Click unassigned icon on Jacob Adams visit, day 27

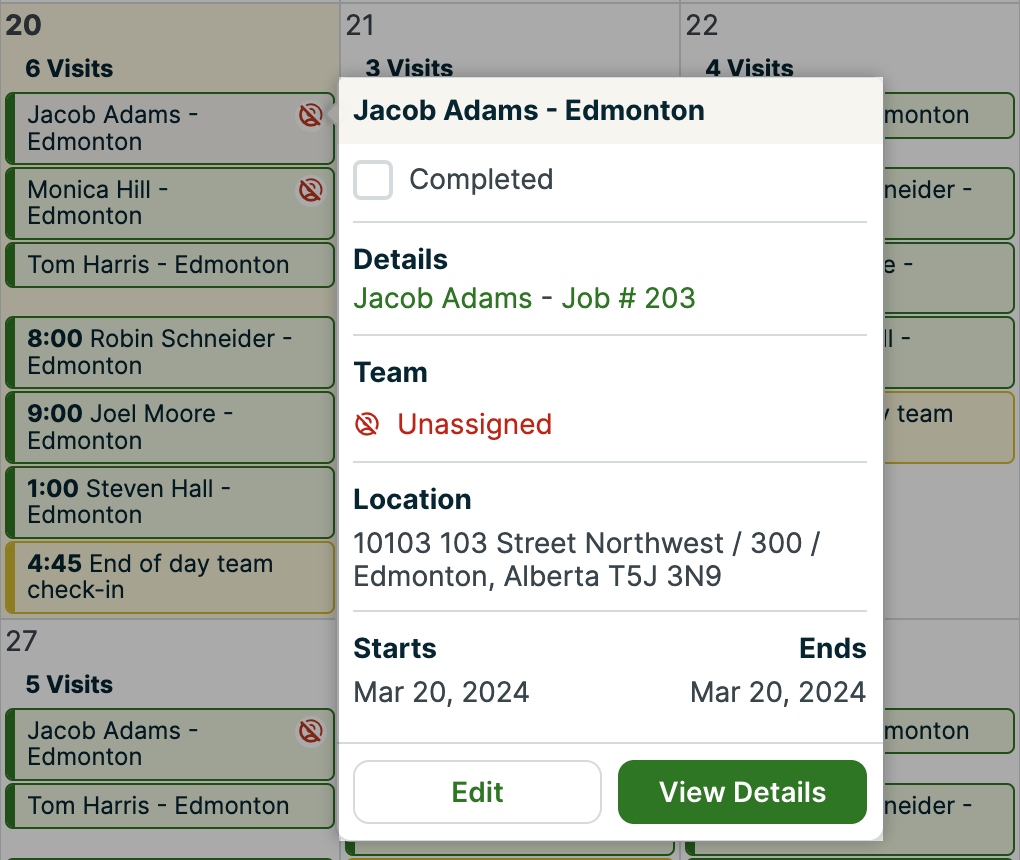(310, 732)
